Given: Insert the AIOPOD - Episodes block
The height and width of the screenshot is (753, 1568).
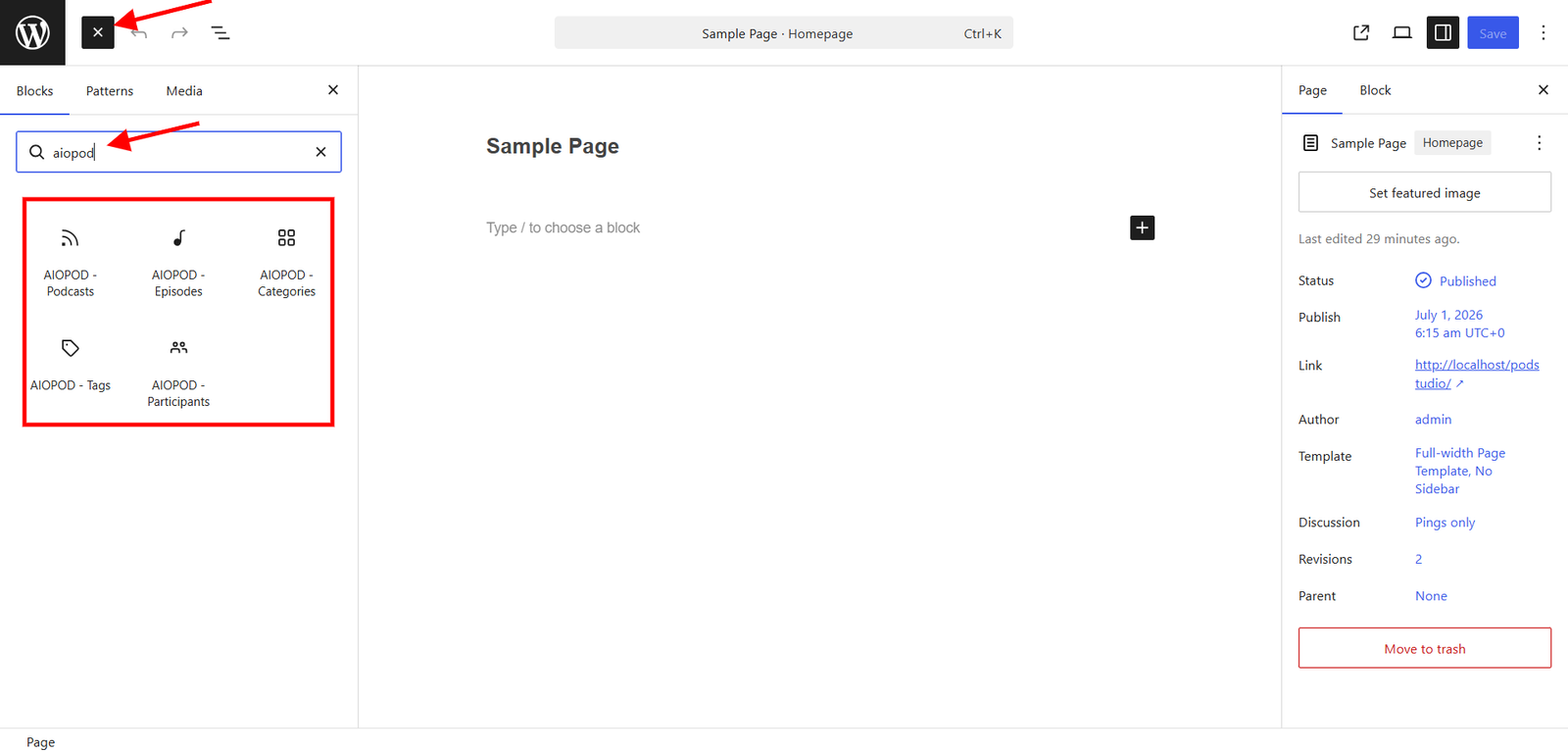Looking at the screenshot, I should click(x=178, y=261).
